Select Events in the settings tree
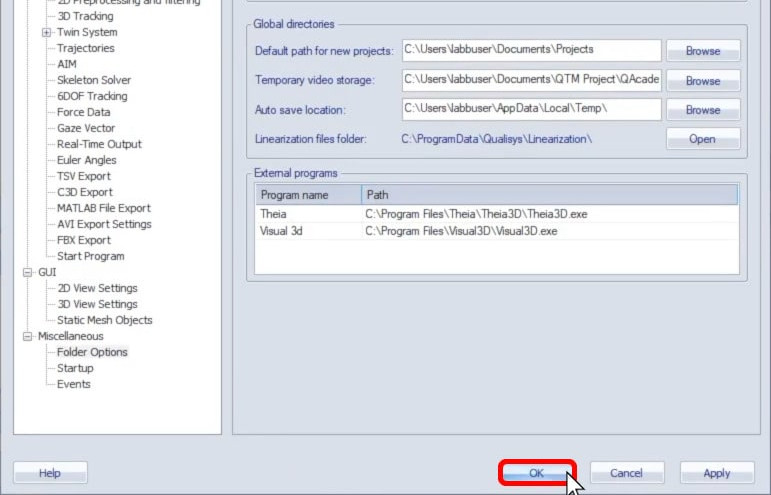771x495 pixels. coord(74,384)
